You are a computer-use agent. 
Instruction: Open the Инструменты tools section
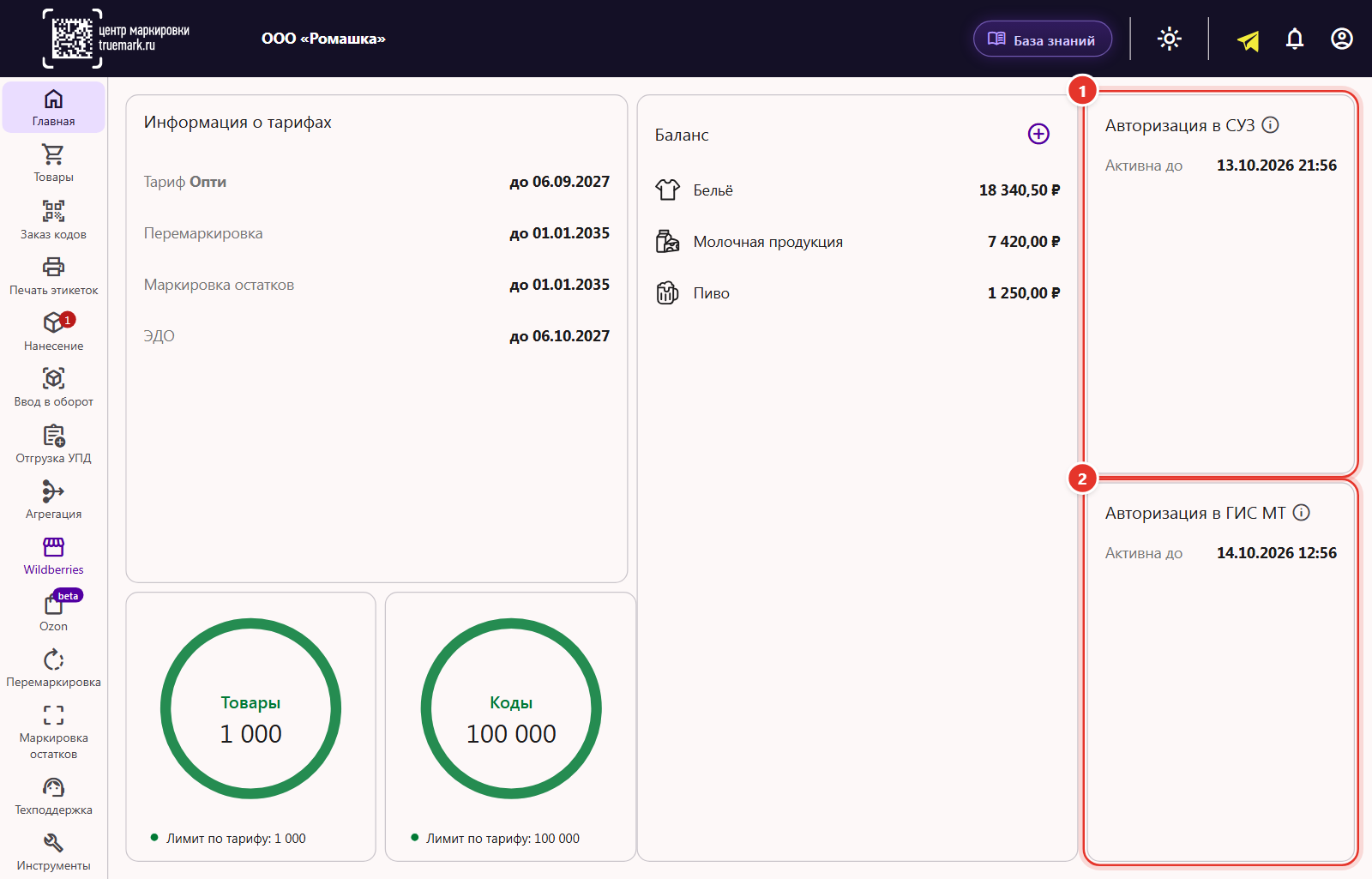[53, 852]
